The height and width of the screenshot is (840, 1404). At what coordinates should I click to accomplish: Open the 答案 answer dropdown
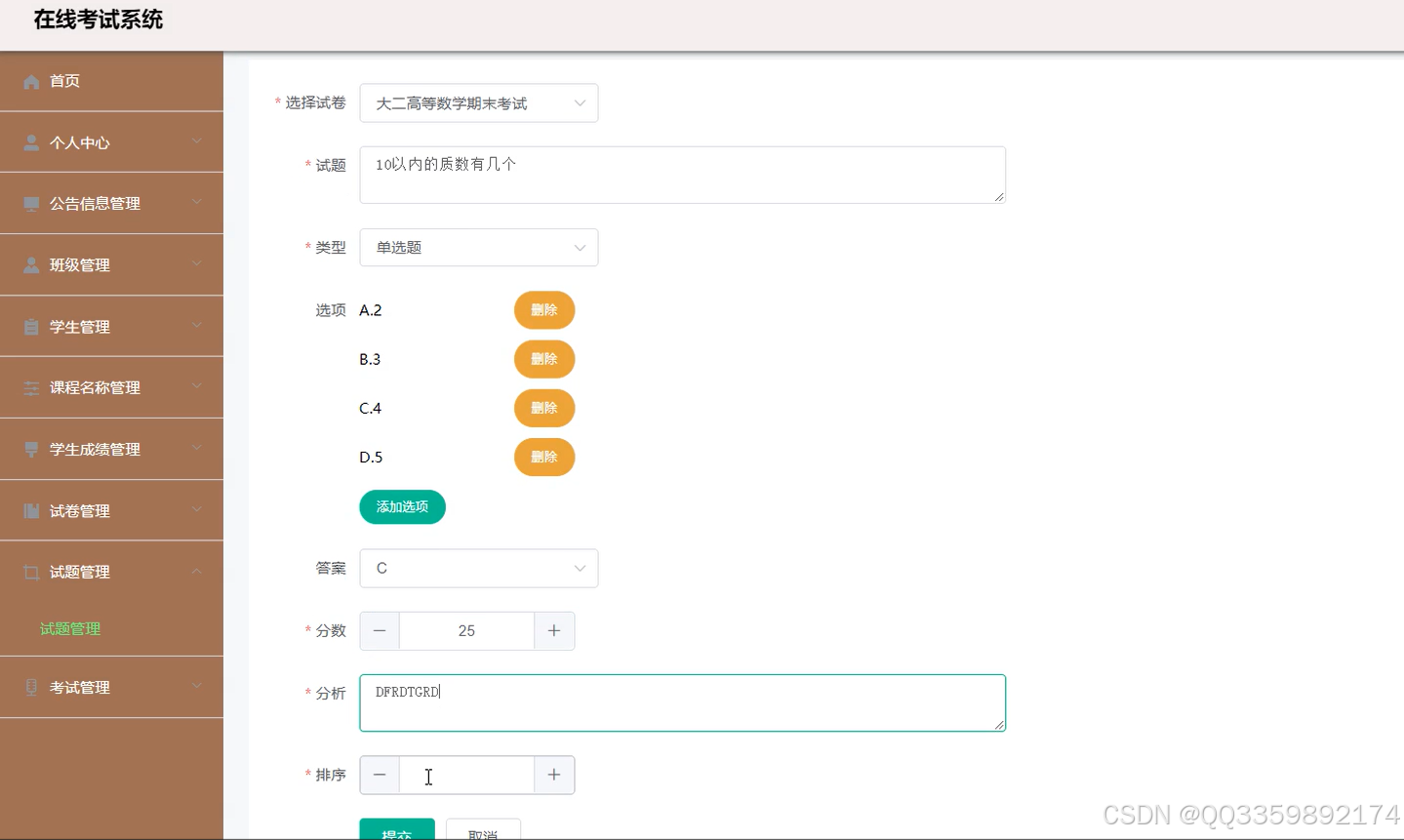479,569
